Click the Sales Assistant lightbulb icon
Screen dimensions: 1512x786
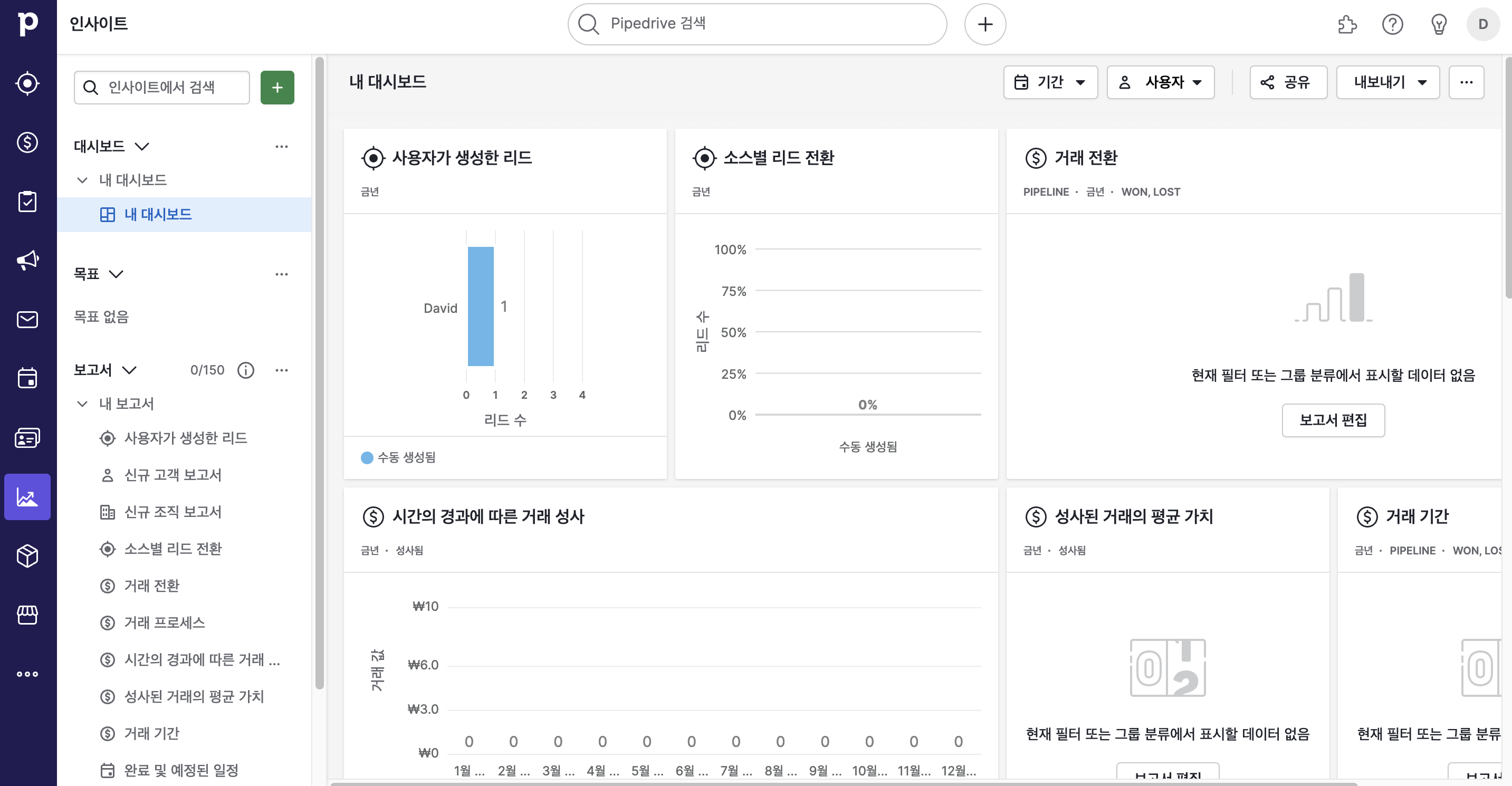[x=1438, y=25]
